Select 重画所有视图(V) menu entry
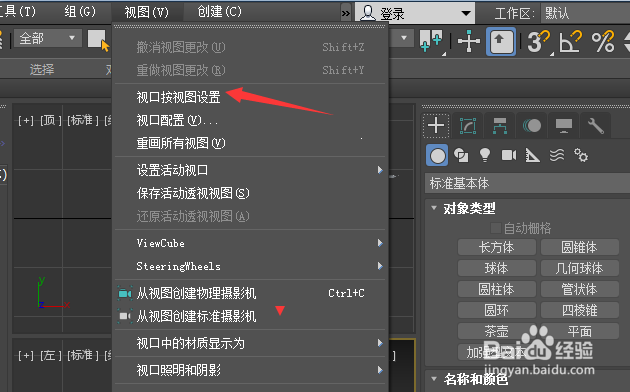This screenshot has width=630, height=392. 181,143
